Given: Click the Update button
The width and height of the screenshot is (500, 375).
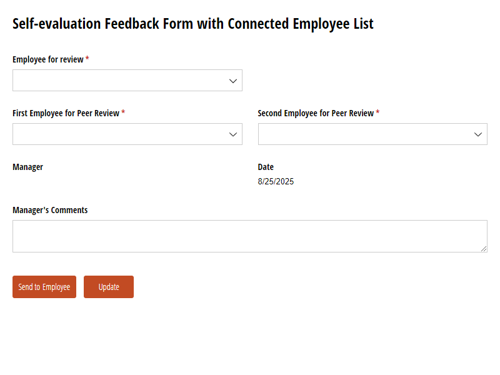Looking at the screenshot, I should pyautogui.click(x=109, y=287).
